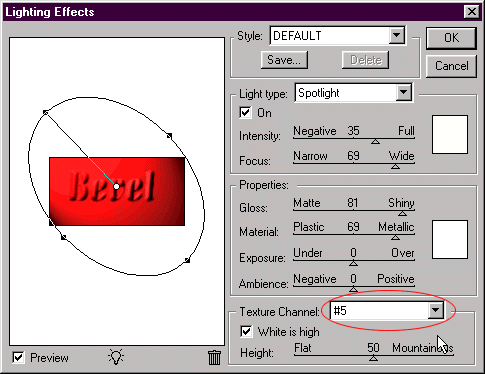Click the white center point of spotlight
The width and height of the screenshot is (485, 374).
tap(116, 187)
